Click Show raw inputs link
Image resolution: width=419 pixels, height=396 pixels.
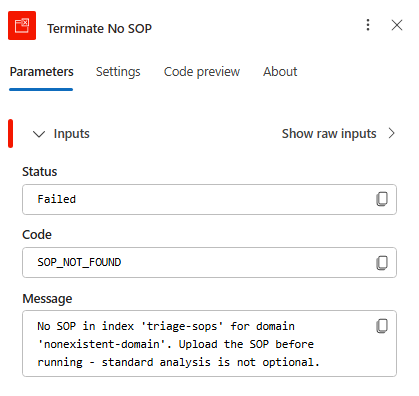(329, 134)
